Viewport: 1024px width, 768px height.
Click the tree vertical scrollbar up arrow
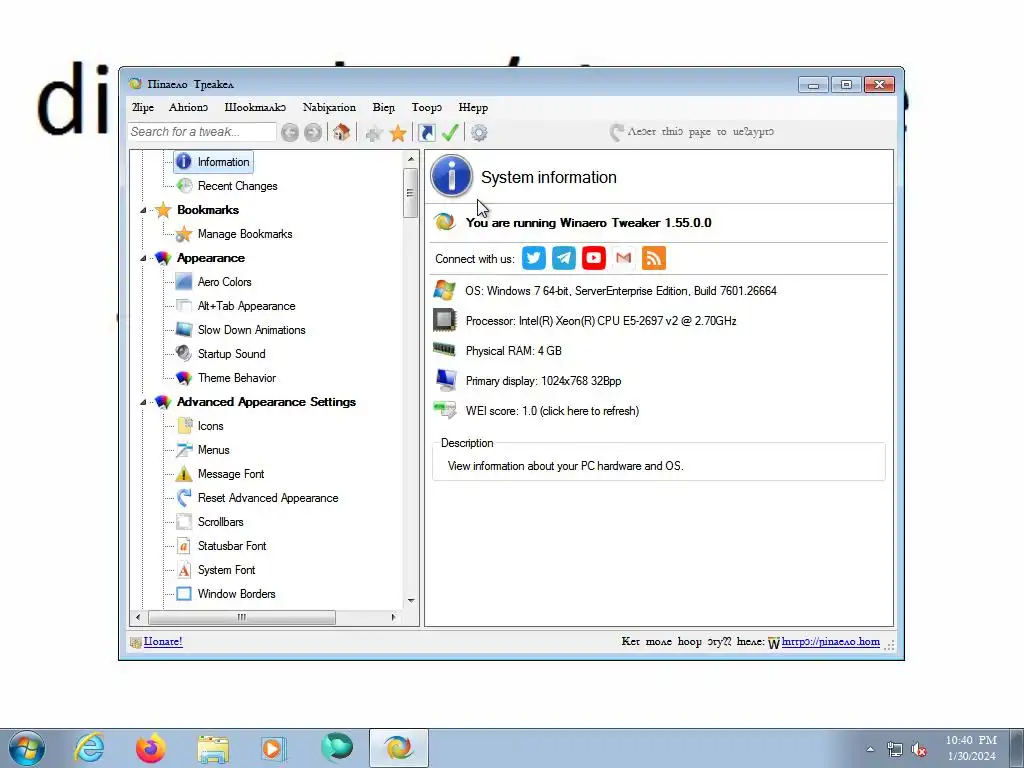pyautogui.click(x=411, y=159)
